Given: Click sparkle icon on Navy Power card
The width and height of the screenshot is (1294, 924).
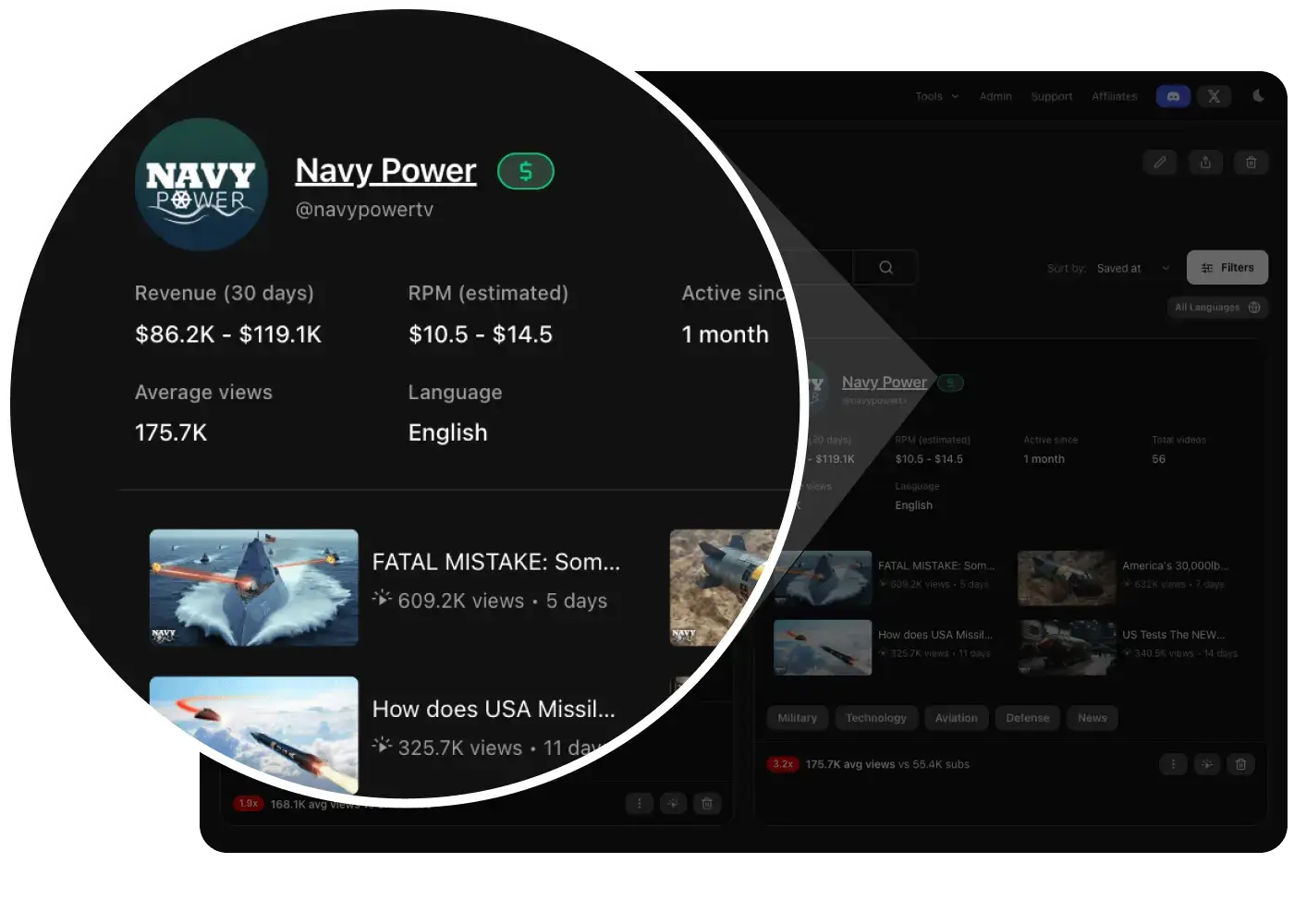Looking at the screenshot, I should (x=1206, y=764).
